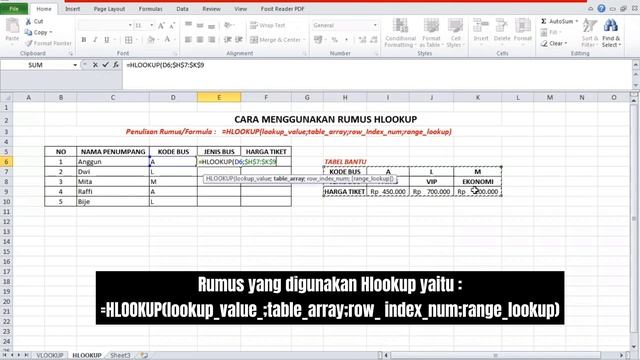Click the Font Color letter A icon
Image resolution: width=640 pixels, height=360 pixels.
click(x=167, y=40)
